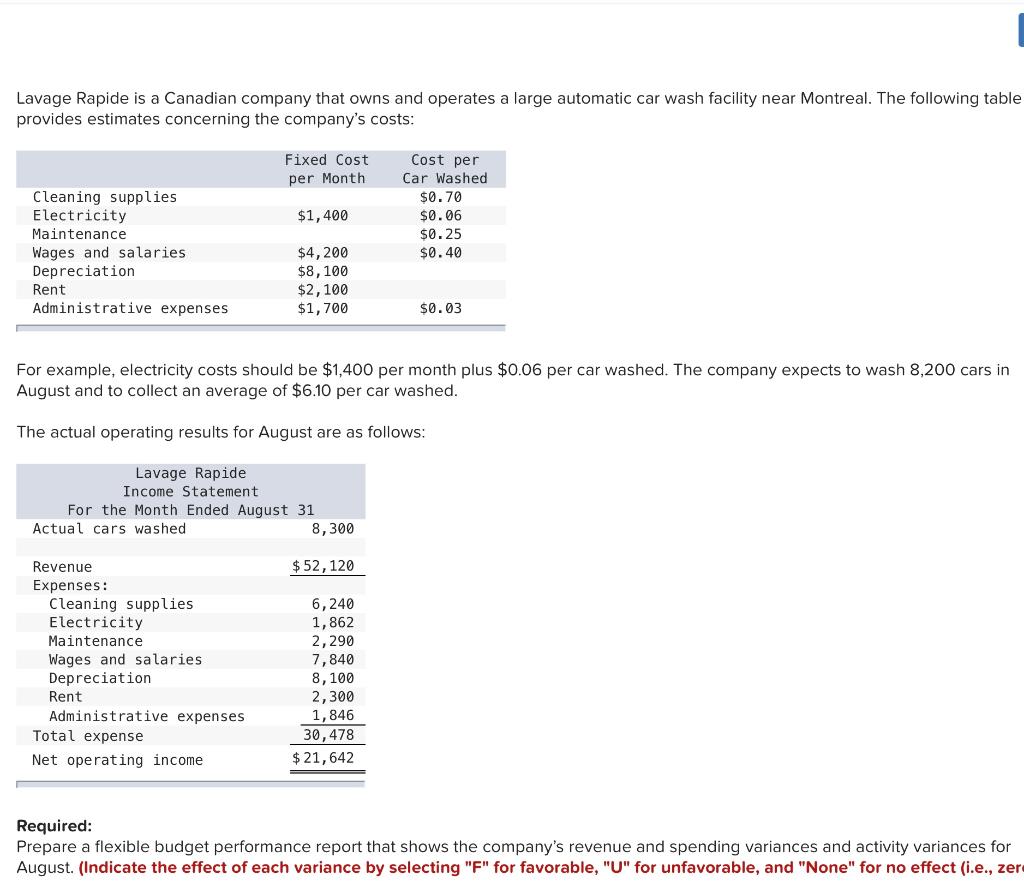Click the 8,300 actual cars washed value
The height and width of the screenshot is (881, 1024).
[x=332, y=528]
